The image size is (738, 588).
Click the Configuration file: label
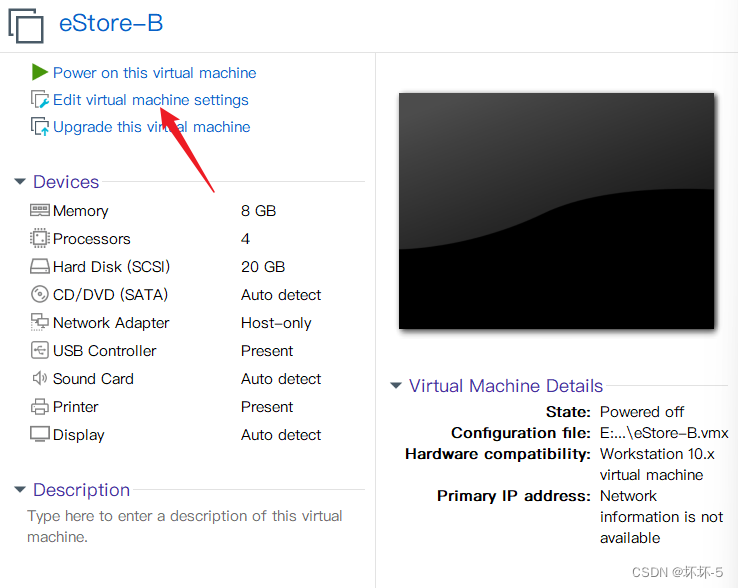[521, 433]
